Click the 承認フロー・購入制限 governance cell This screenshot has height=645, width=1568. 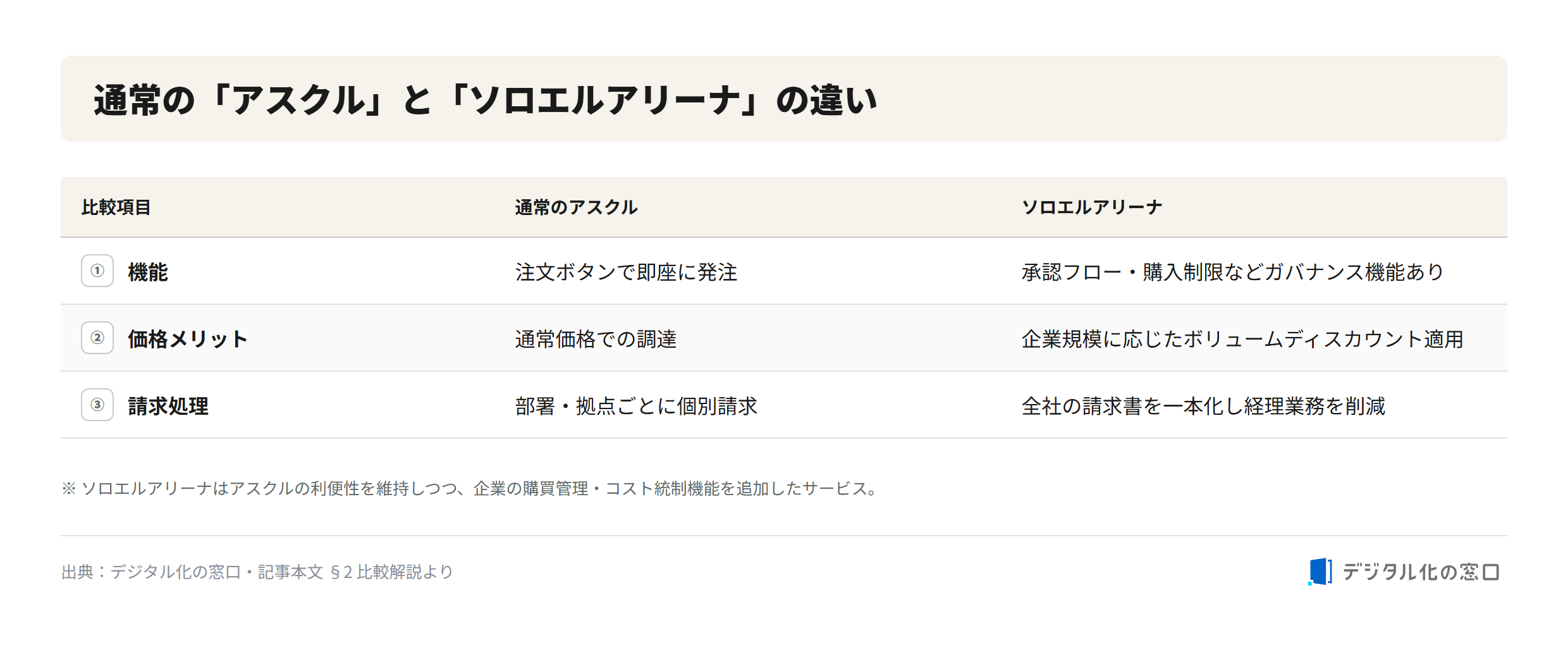(x=1233, y=272)
